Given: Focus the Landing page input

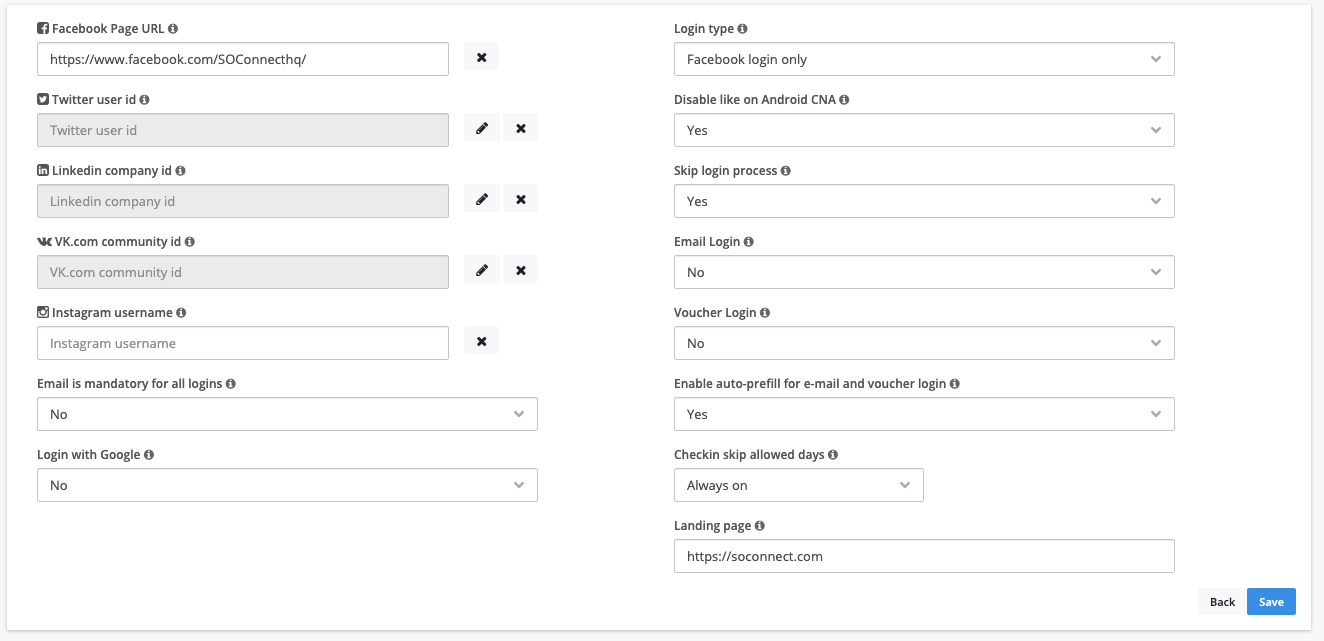Looking at the screenshot, I should click(x=924, y=556).
